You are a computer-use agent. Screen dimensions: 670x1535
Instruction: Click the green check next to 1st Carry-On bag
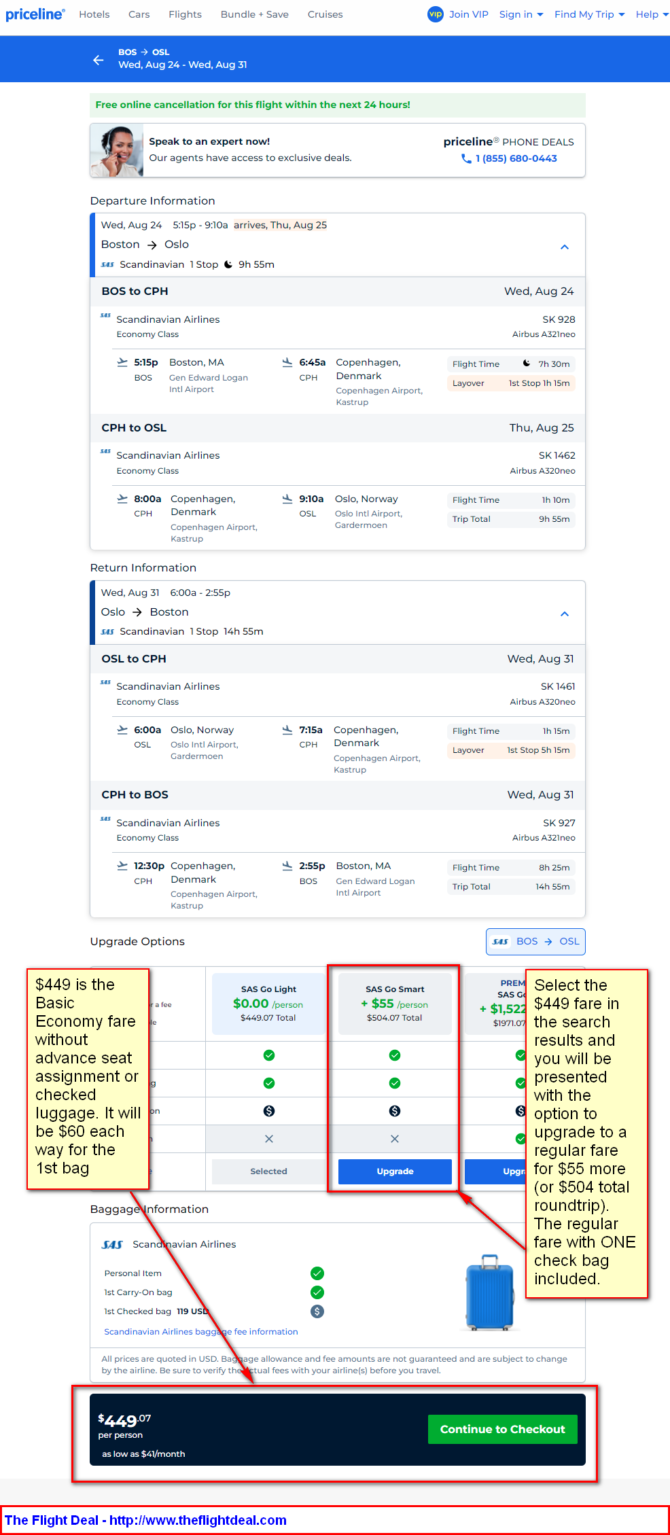point(317,1292)
